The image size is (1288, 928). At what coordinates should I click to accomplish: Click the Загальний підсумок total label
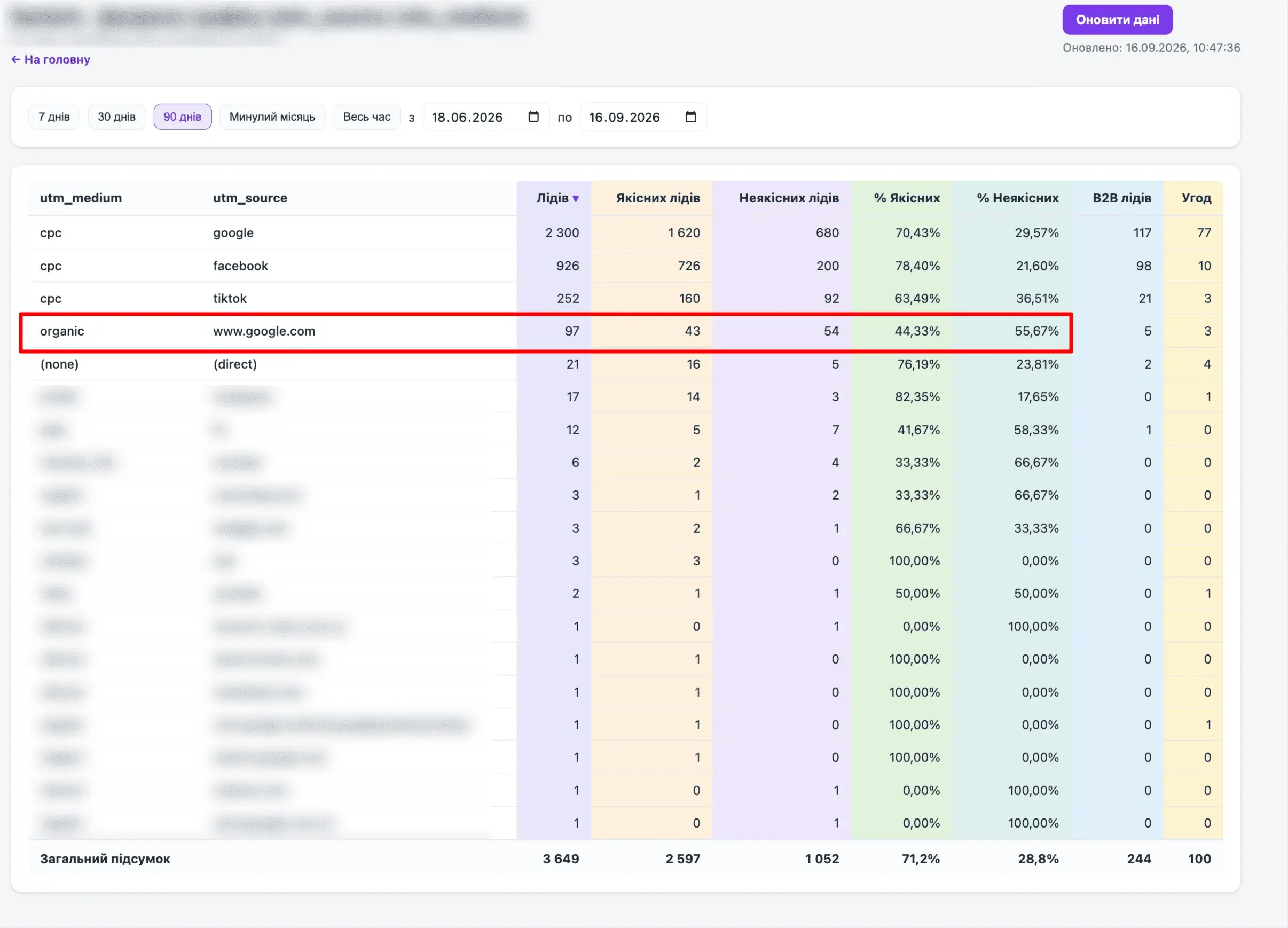coord(105,859)
